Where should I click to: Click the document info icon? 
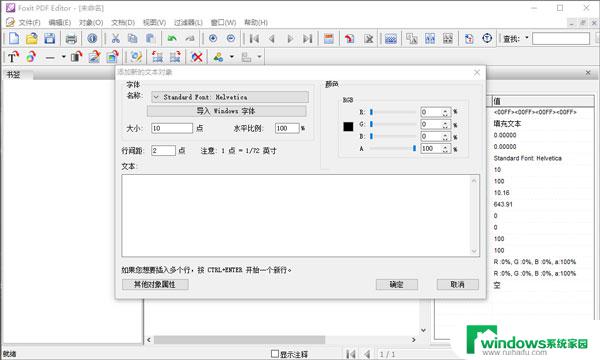pyautogui.click(x=92, y=39)
